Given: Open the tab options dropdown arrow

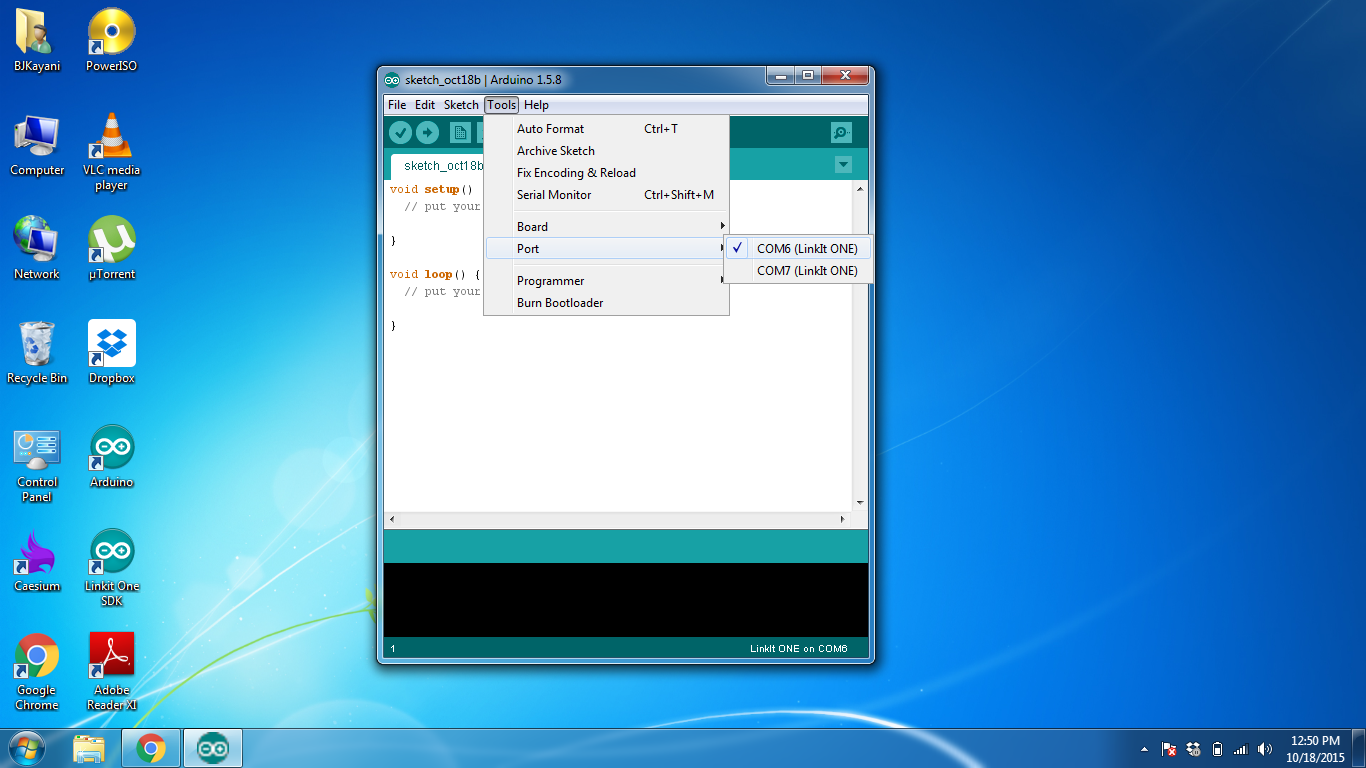Looking at the screenshot, I should pyautogui.click(x=843, y=165).
